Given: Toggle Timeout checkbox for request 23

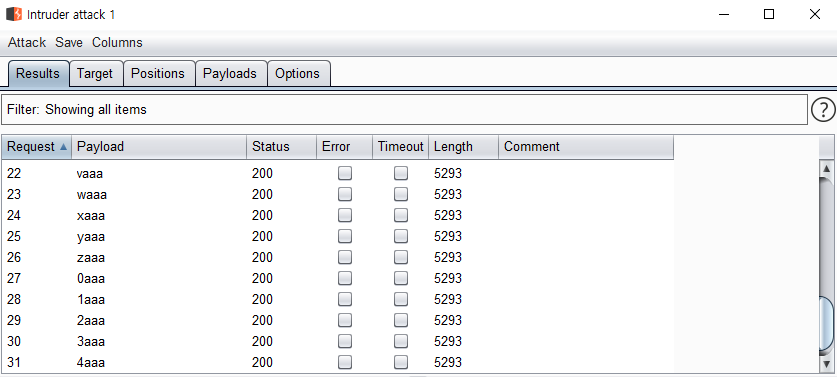Looking at the screenshot, I should (x=401, y=194).
